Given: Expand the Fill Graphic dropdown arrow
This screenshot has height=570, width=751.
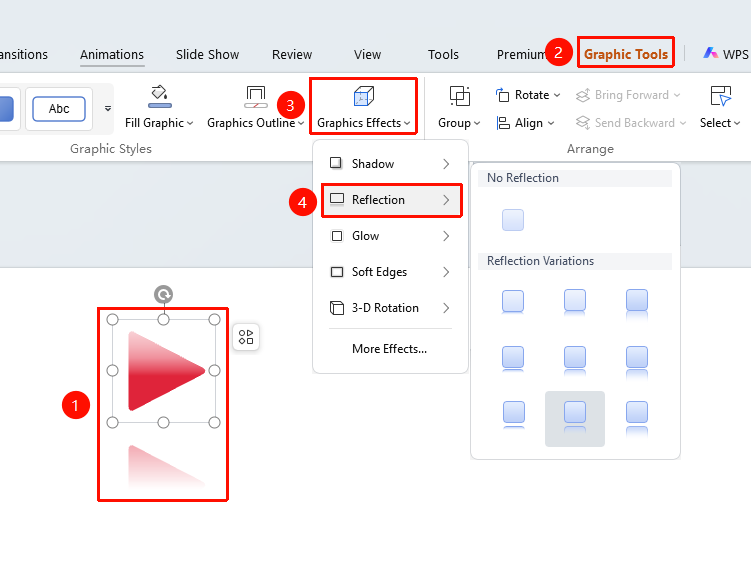Looking at the screenshot, I should coord(190,124).
